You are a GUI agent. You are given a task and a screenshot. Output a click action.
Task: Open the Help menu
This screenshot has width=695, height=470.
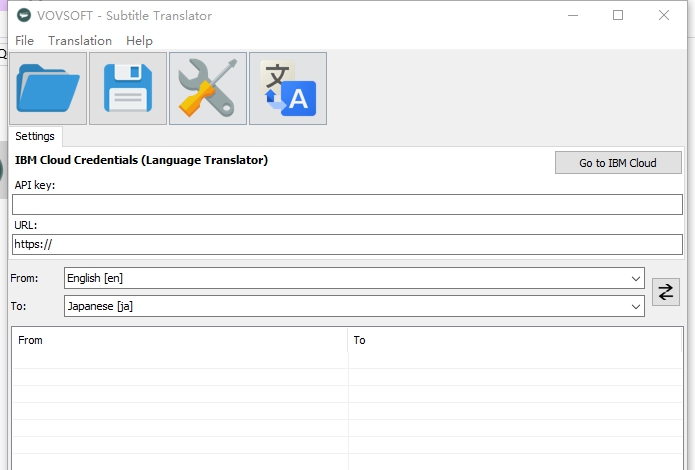coord(139,41)
